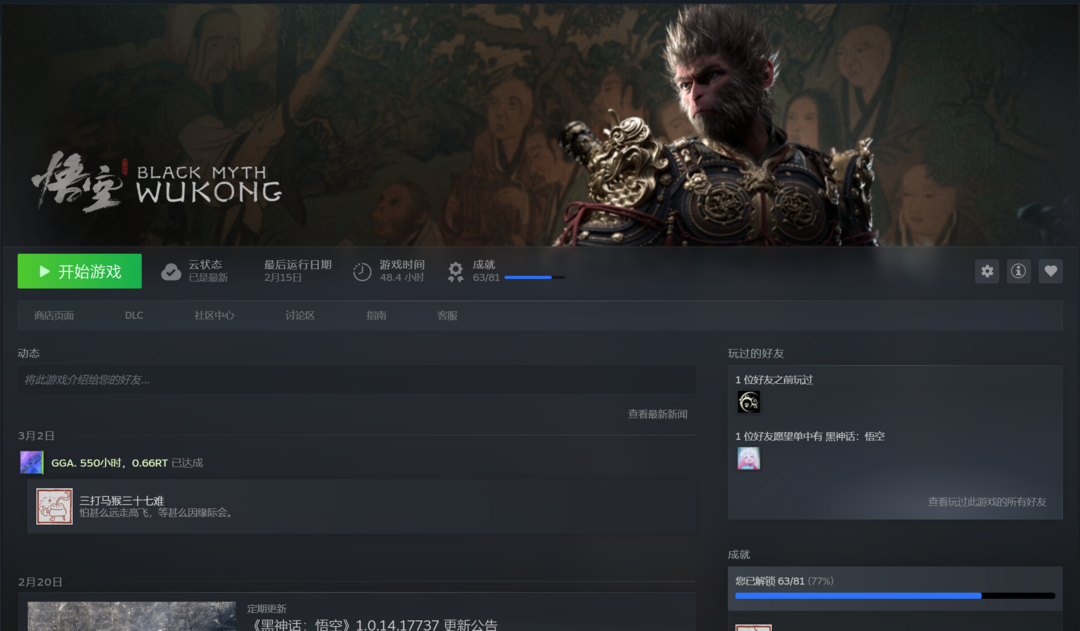Viewport: 1080px width, 631px height.
Task: Click the 2月20日 date heading
Action: [40, 581]
